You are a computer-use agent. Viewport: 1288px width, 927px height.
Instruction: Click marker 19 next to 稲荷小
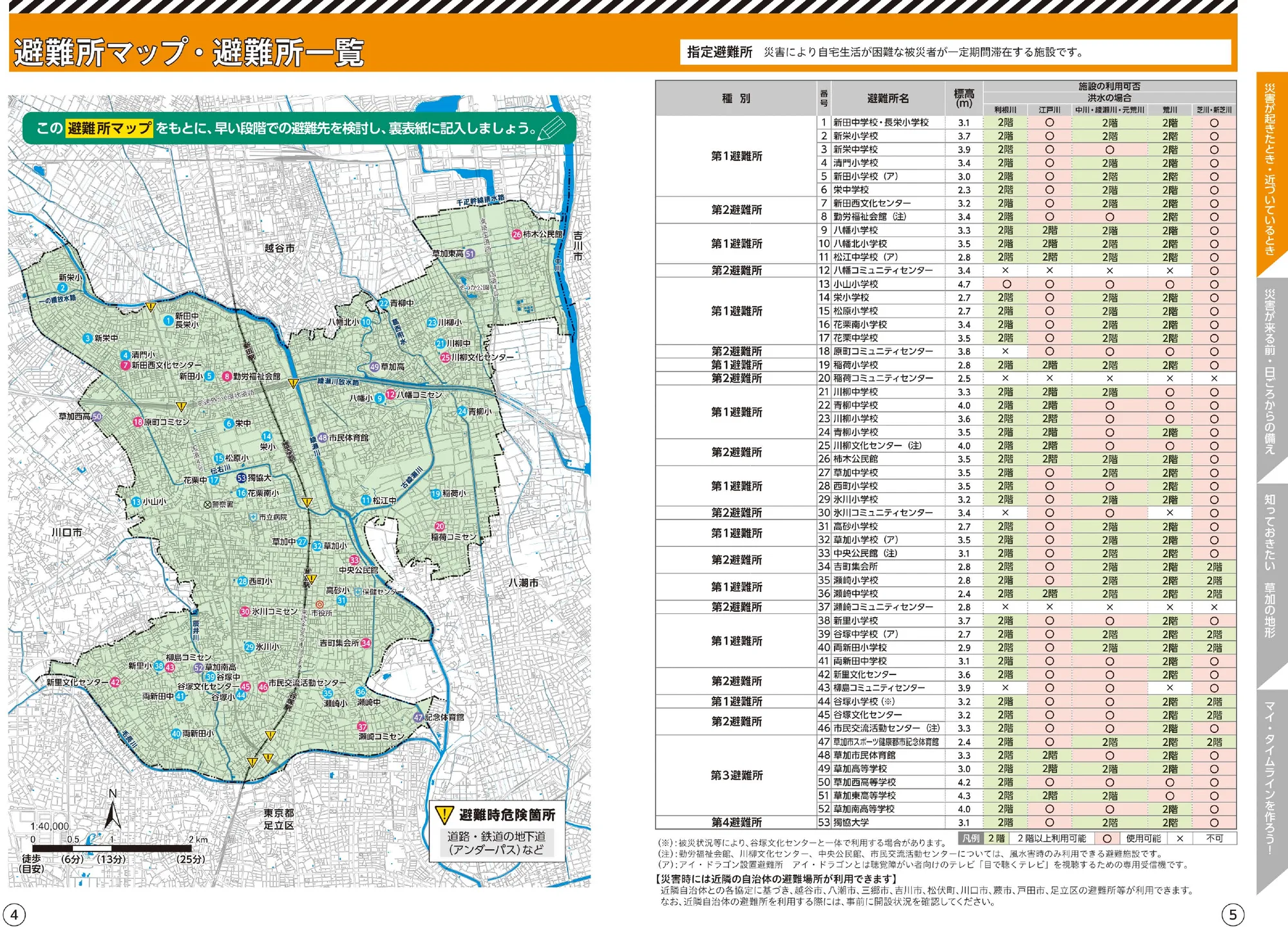click(435, 494)
